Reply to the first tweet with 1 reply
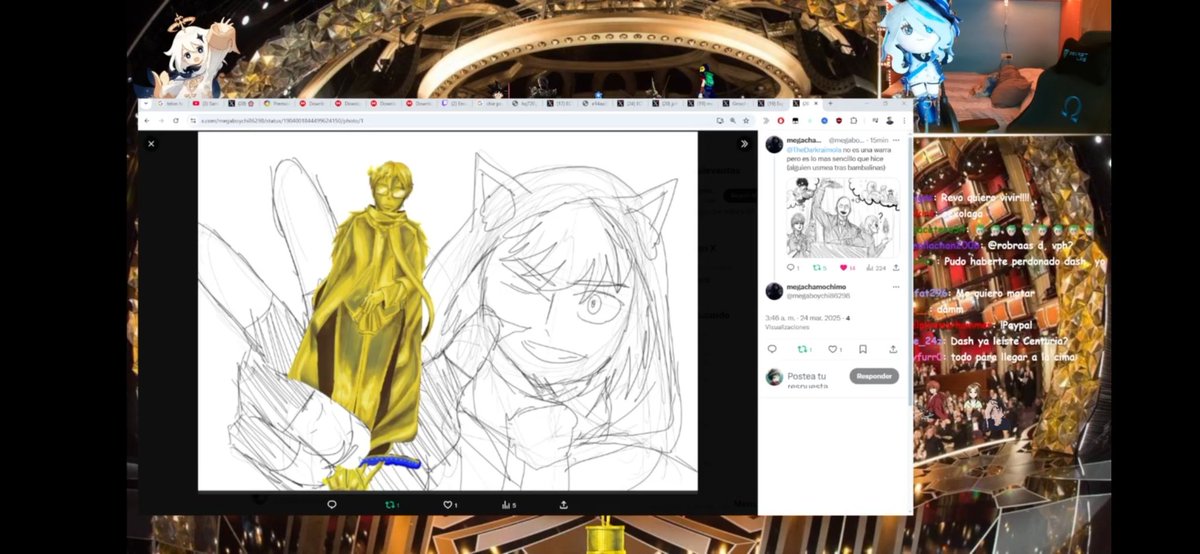Viewport: 1200px width, 554px height. [x=792, y=267]
